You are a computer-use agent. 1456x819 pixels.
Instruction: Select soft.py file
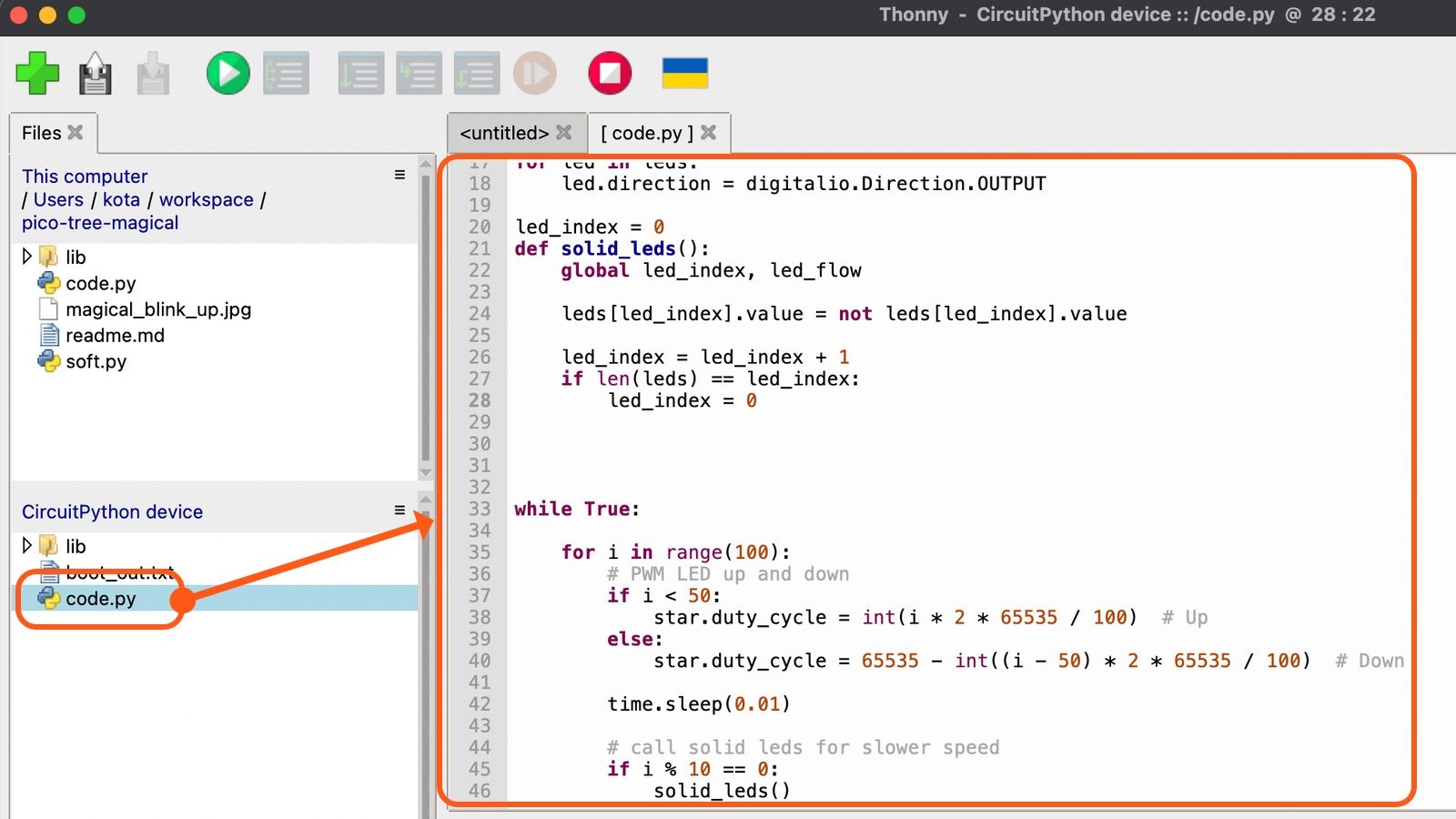click(96, 361)
